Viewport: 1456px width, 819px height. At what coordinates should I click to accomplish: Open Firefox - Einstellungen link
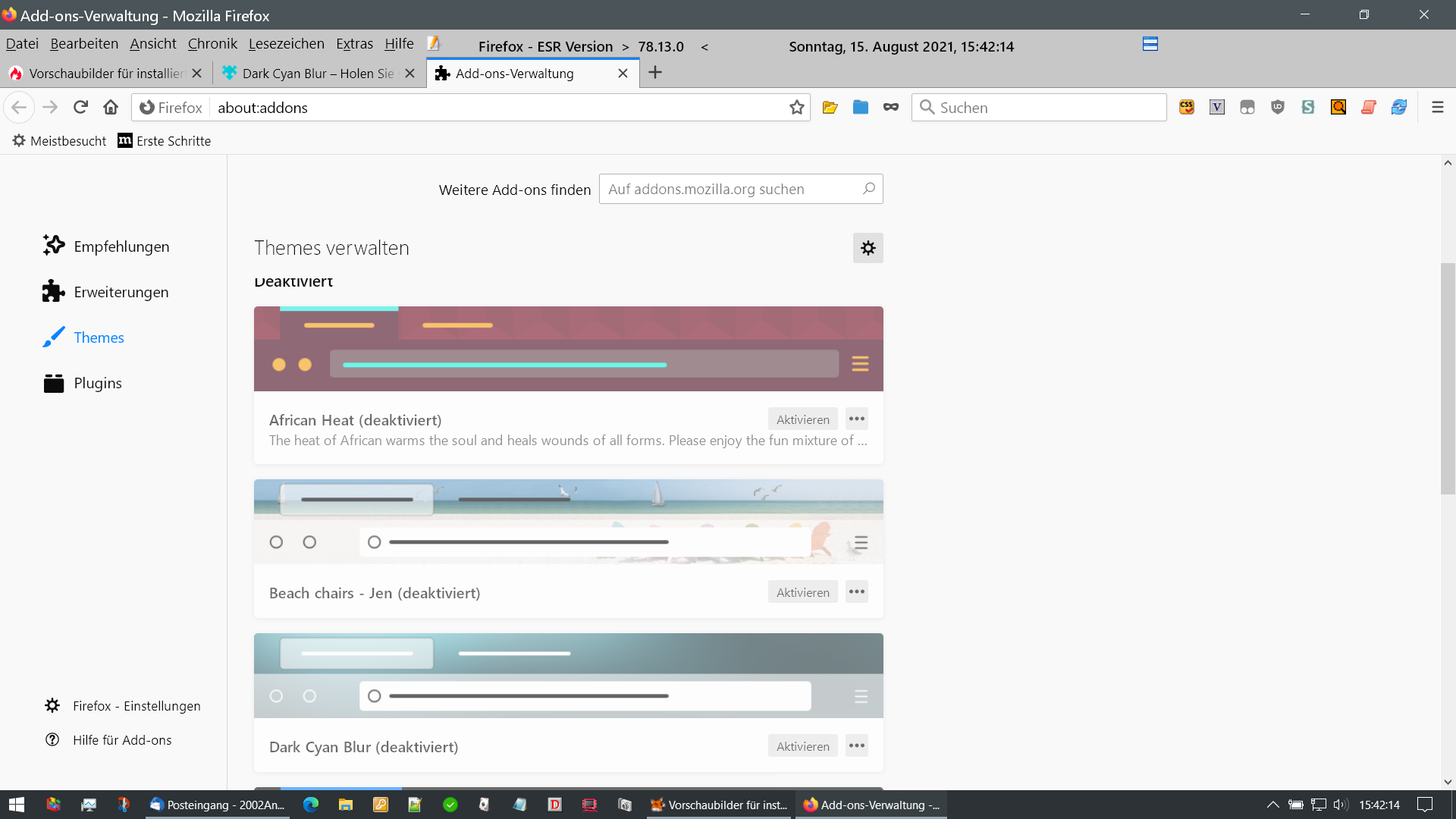click(136, 706)
